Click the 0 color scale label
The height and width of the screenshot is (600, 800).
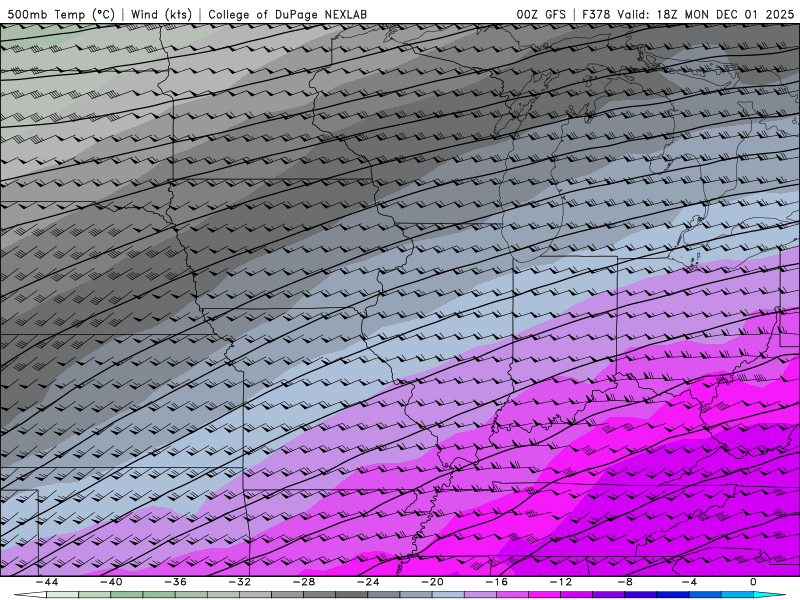point(754,582)
